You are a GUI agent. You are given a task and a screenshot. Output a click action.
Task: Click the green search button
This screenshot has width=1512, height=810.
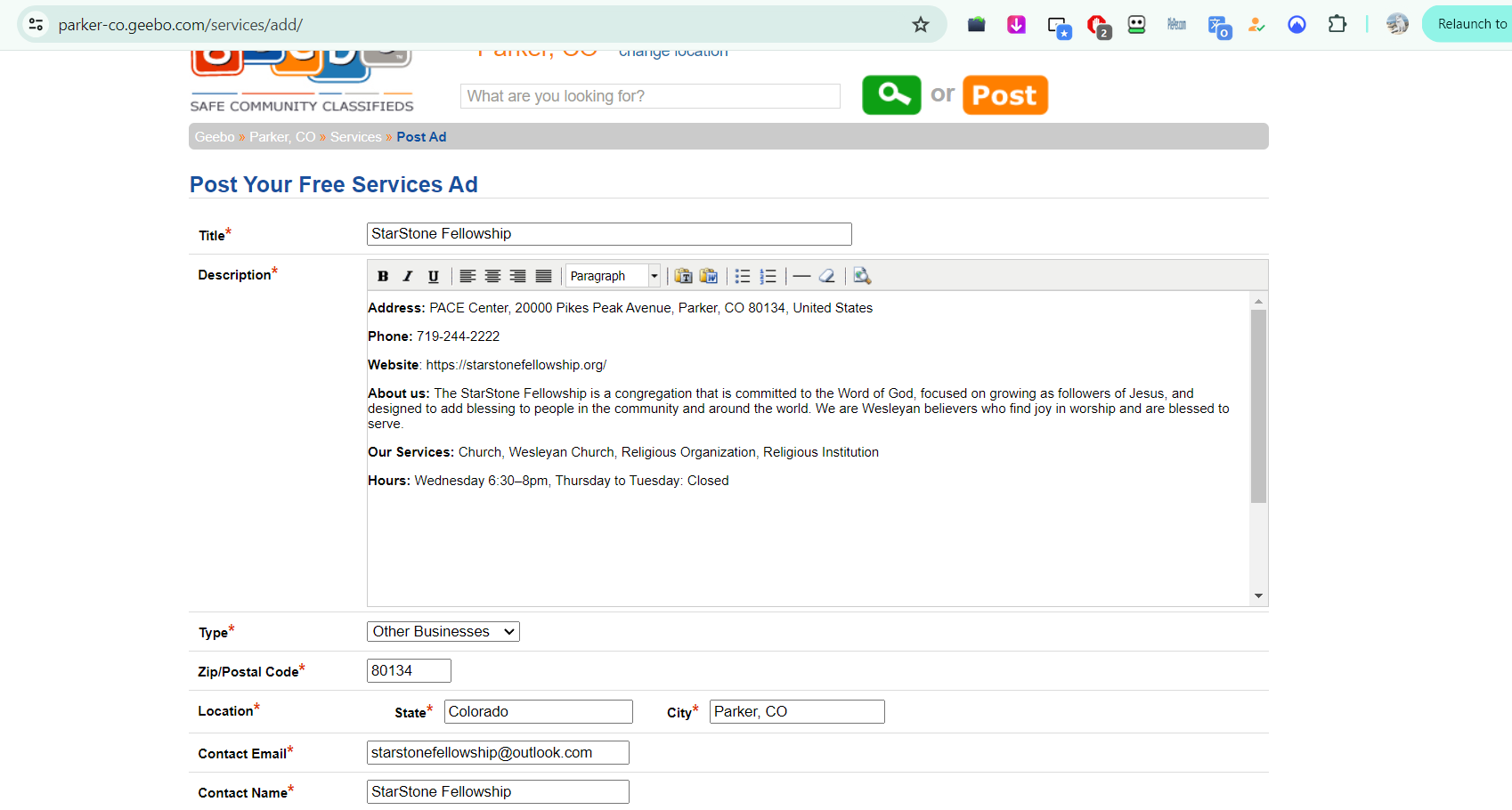891,95
